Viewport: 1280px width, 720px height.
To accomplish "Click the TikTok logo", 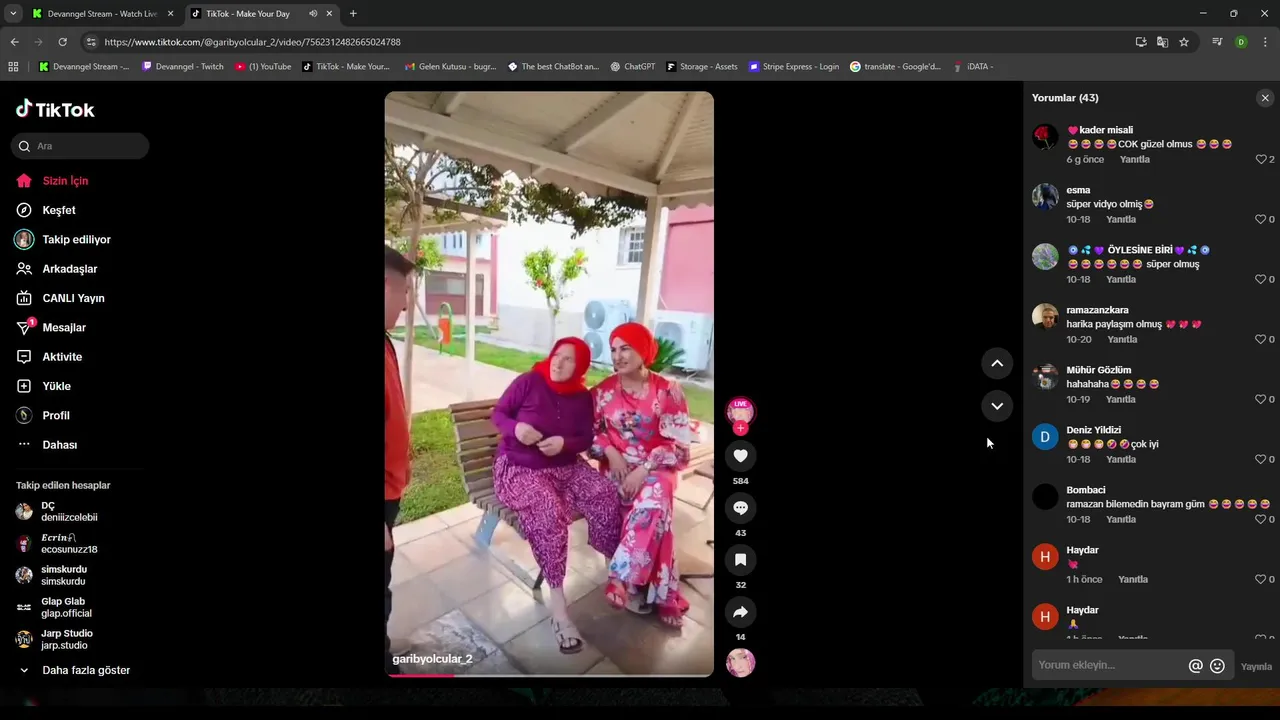I will [x=55, y=109].
